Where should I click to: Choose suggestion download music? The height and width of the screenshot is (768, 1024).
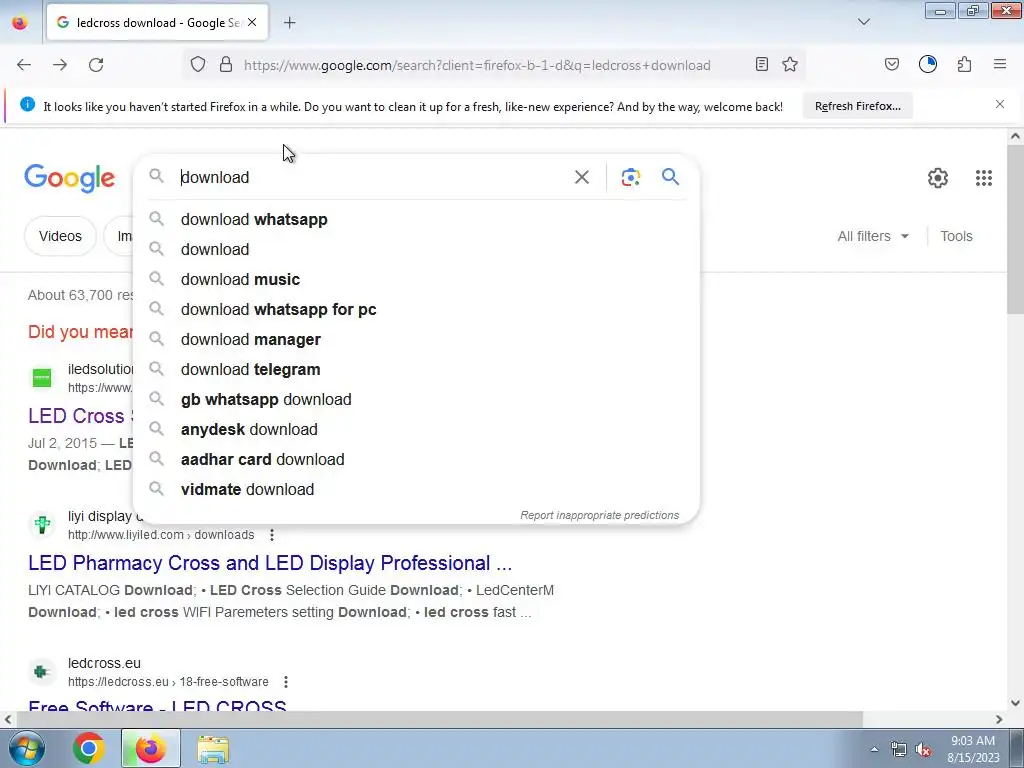point(416,280)
